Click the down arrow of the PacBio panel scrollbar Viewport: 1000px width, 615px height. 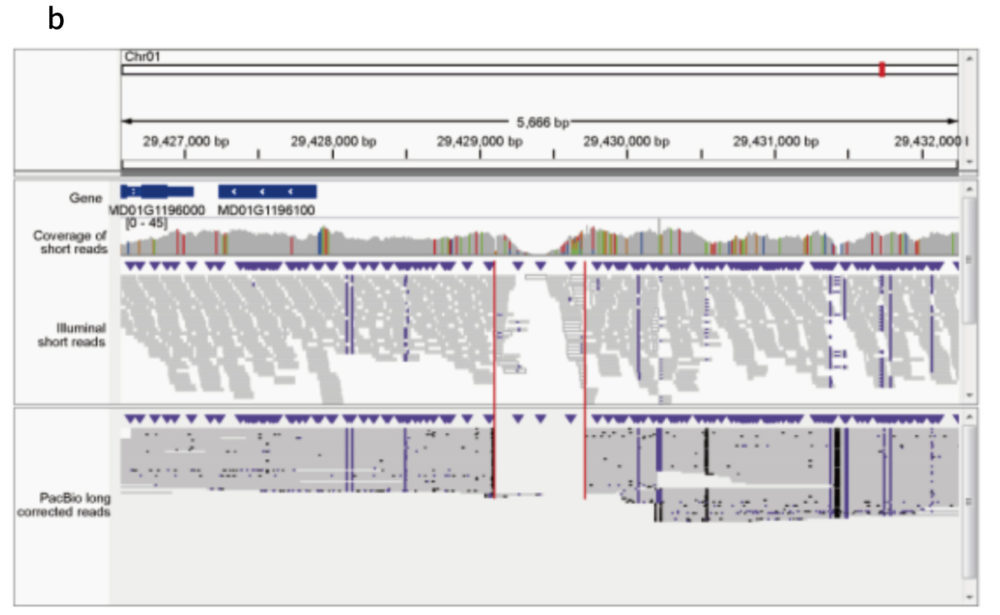tap(967, 598)
